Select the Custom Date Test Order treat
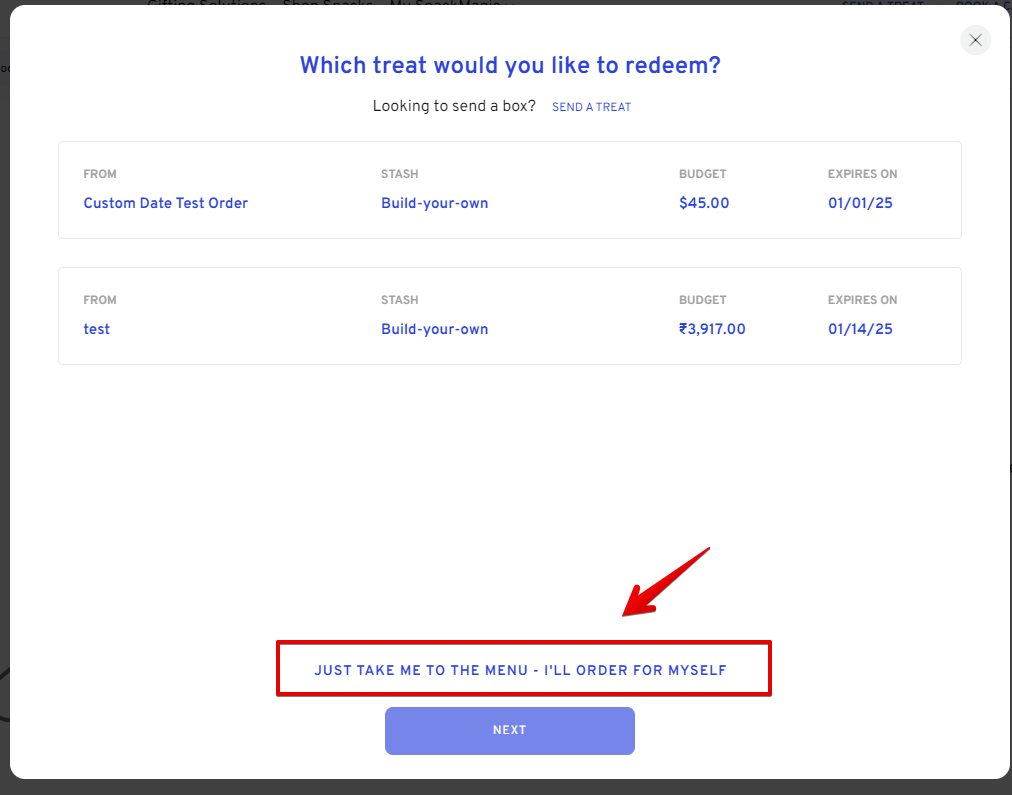This screenshot has width=1012, height=795. [165, 203]
